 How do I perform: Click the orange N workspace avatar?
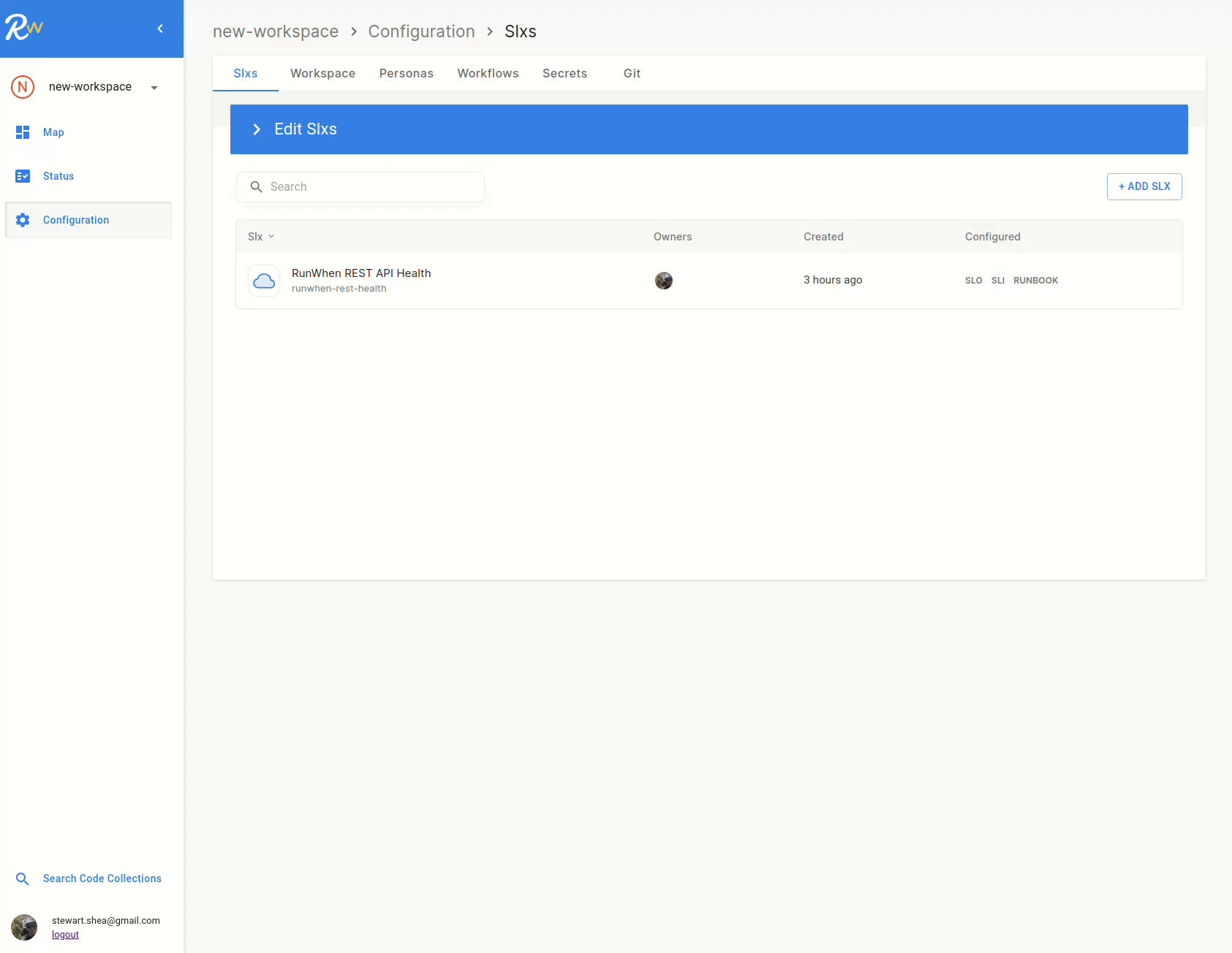click(22, 87)
